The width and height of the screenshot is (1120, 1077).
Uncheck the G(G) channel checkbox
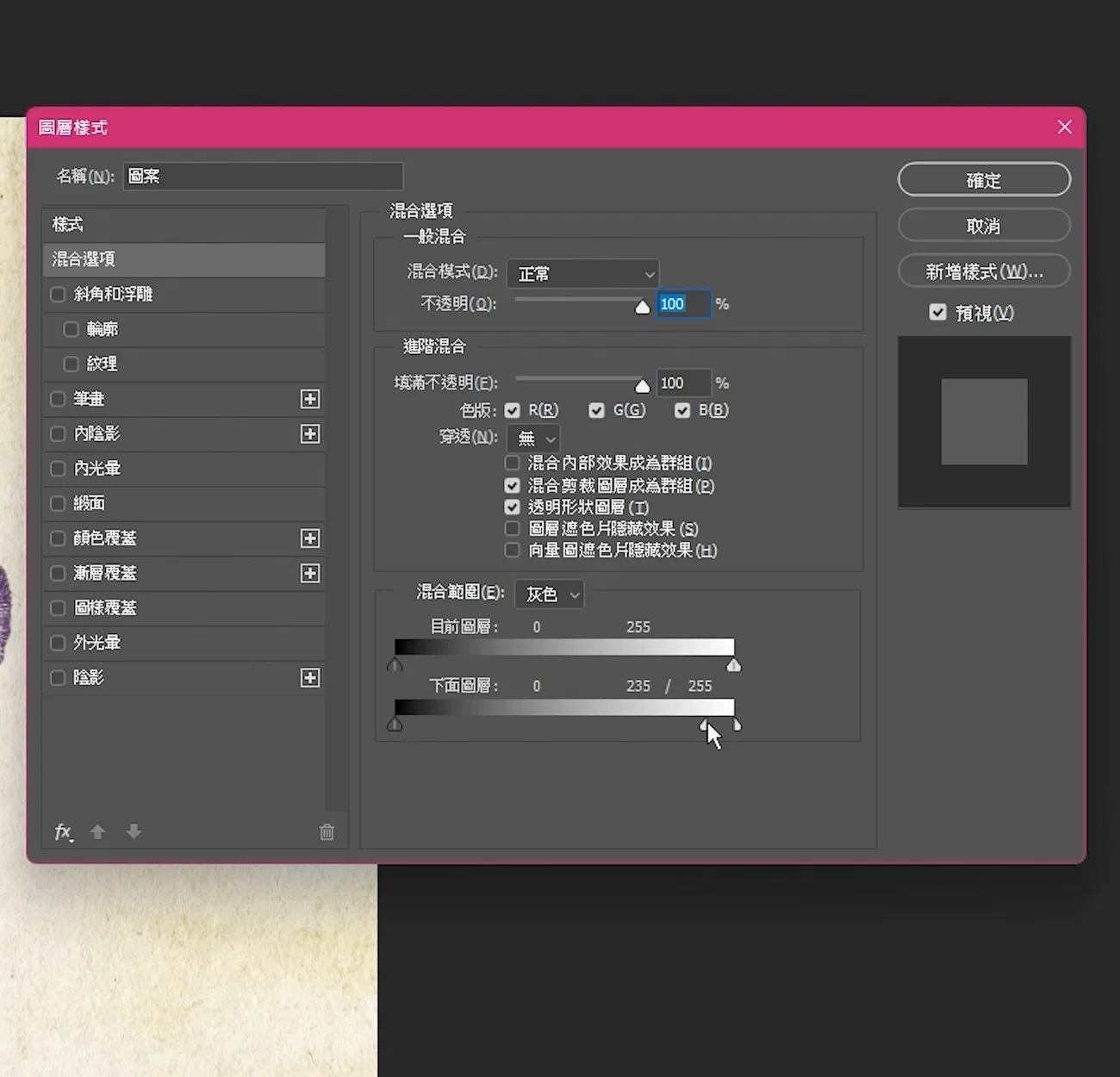596,410
